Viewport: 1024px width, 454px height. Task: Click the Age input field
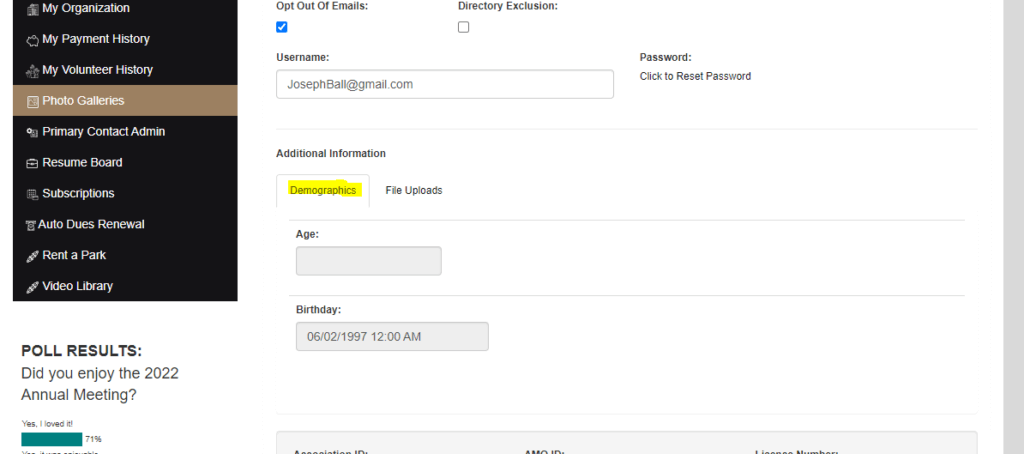point(368,261)
